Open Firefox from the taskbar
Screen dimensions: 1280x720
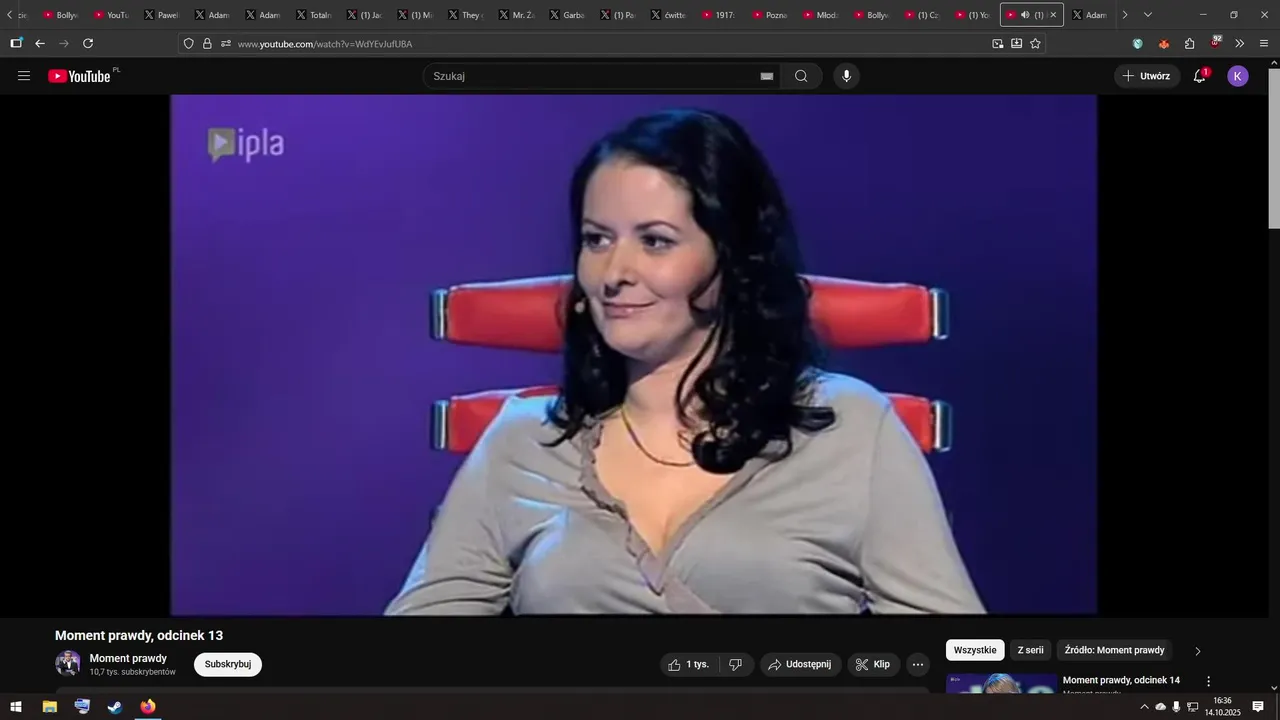point(148,707)
